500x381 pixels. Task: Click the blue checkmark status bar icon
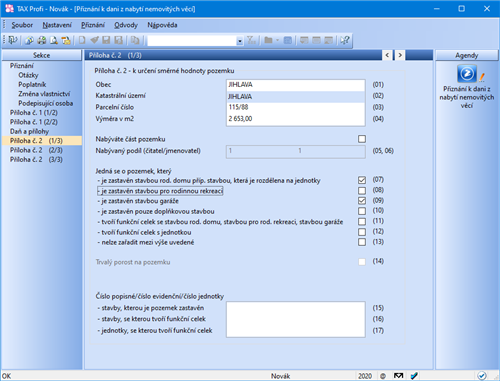[414, 376]
